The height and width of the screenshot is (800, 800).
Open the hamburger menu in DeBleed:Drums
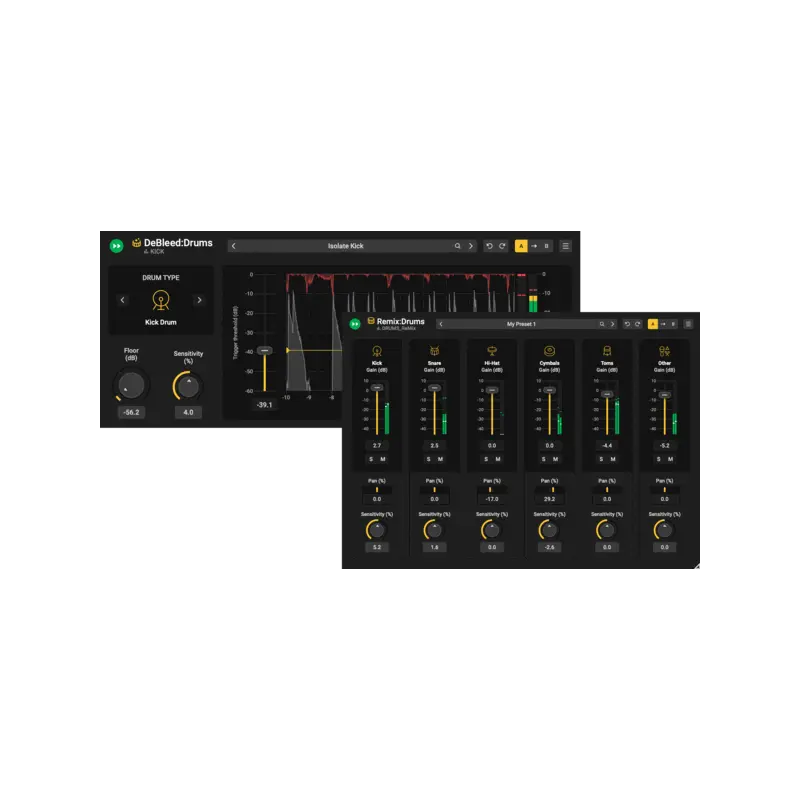[565, 246]
